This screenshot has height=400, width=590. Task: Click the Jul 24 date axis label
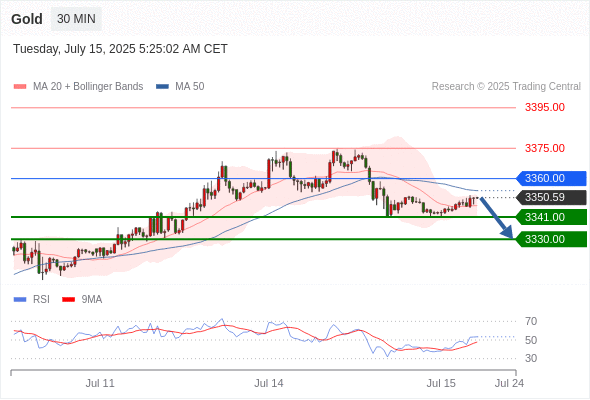(509, 383)
